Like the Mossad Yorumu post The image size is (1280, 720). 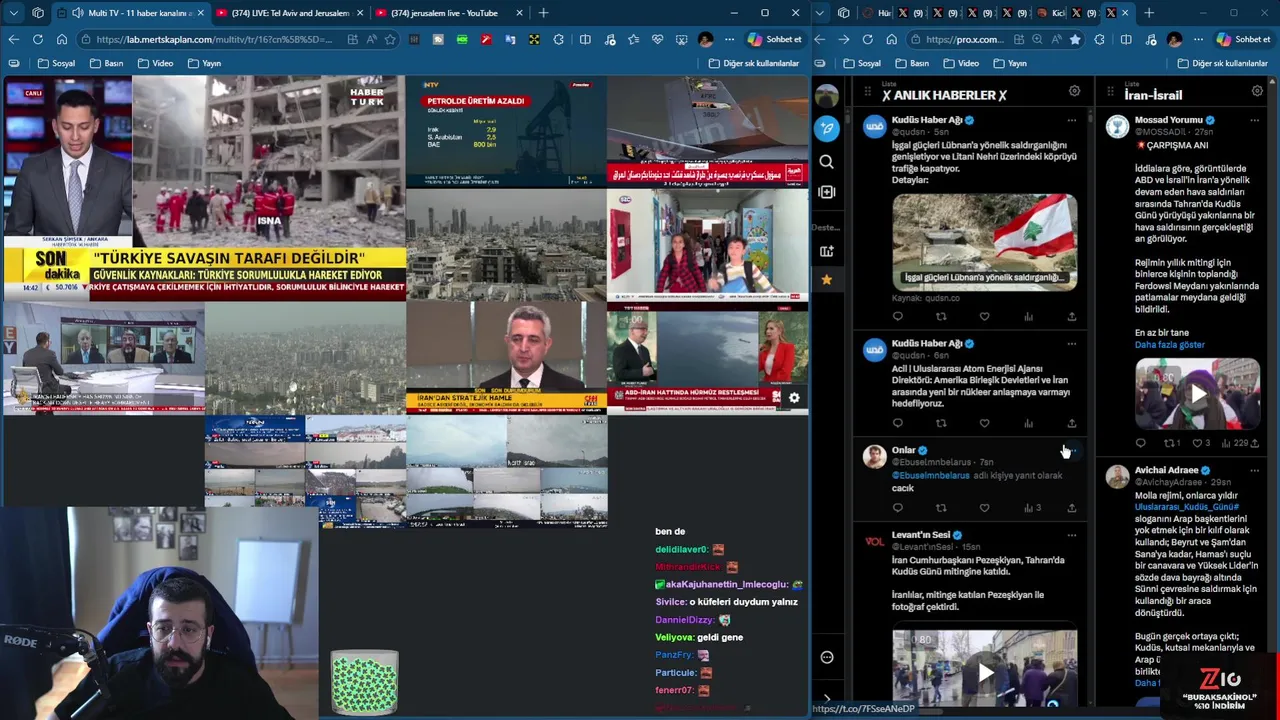1197,443
